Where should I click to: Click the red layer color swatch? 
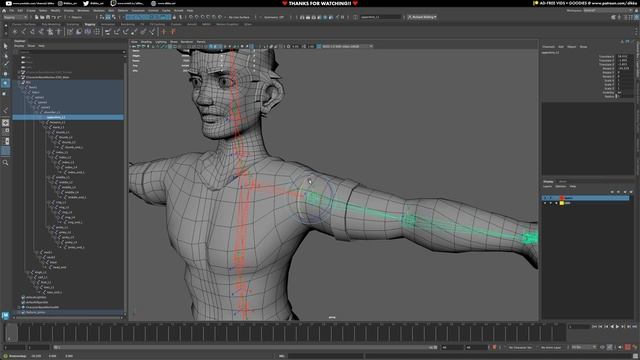click(562, 198)
